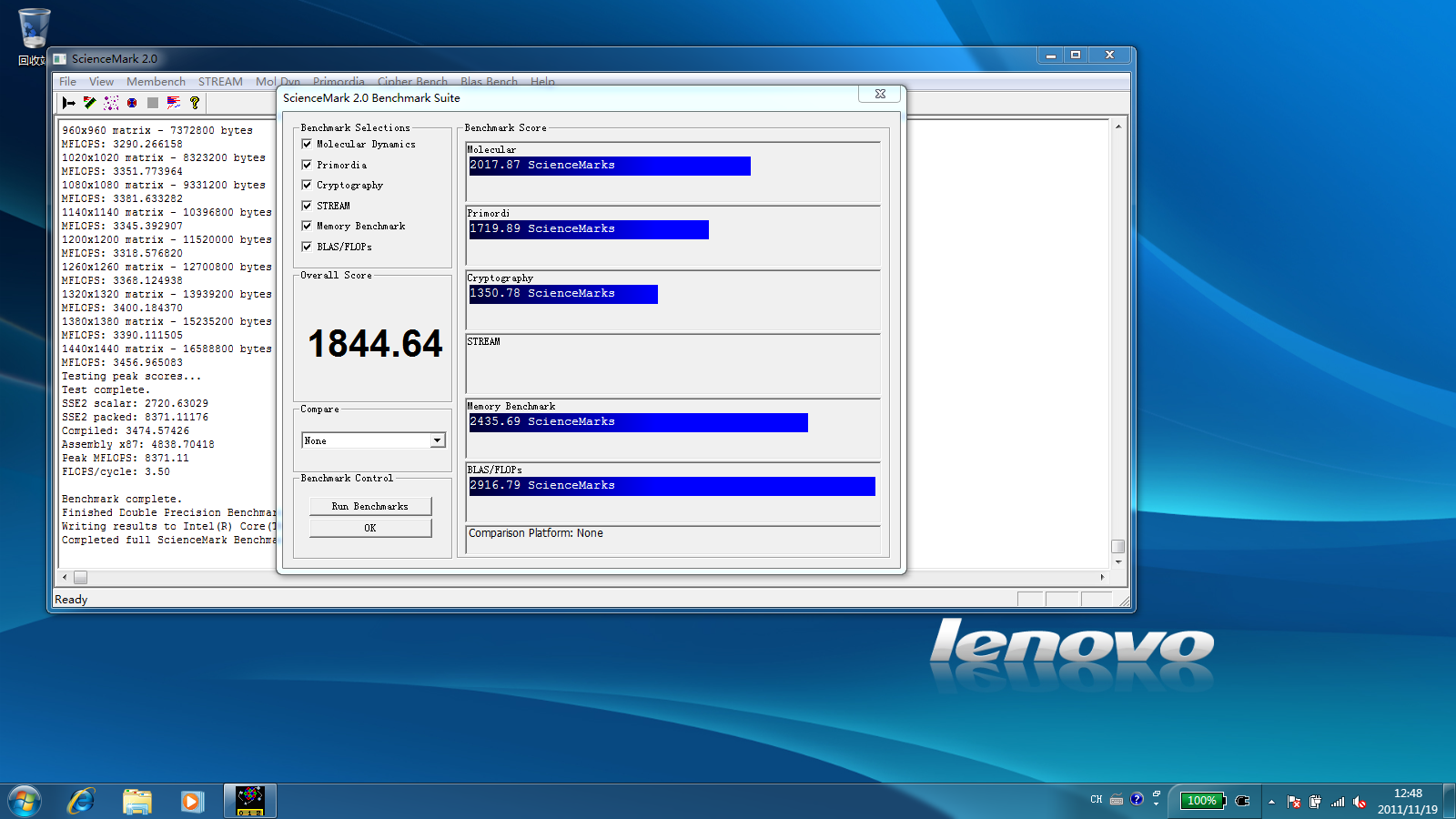Screen dimensions: 1456x819
Task: Open the Blas Bench menu
Action: tap(489, 82)
